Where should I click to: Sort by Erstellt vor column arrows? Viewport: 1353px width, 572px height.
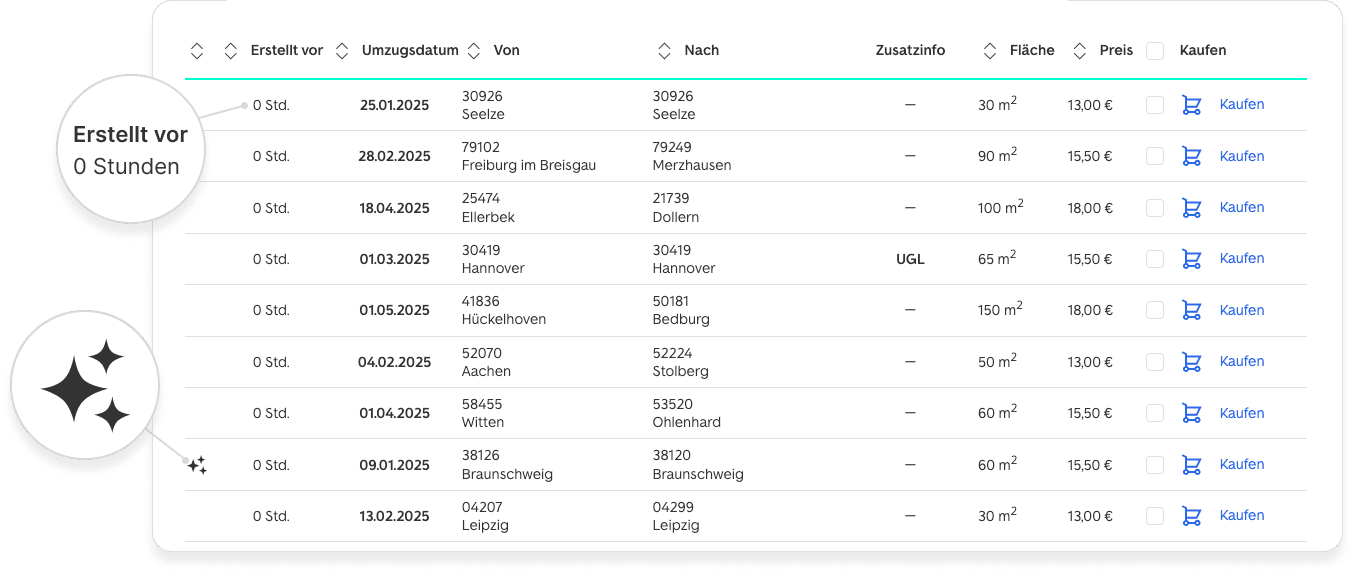point(230,51)
